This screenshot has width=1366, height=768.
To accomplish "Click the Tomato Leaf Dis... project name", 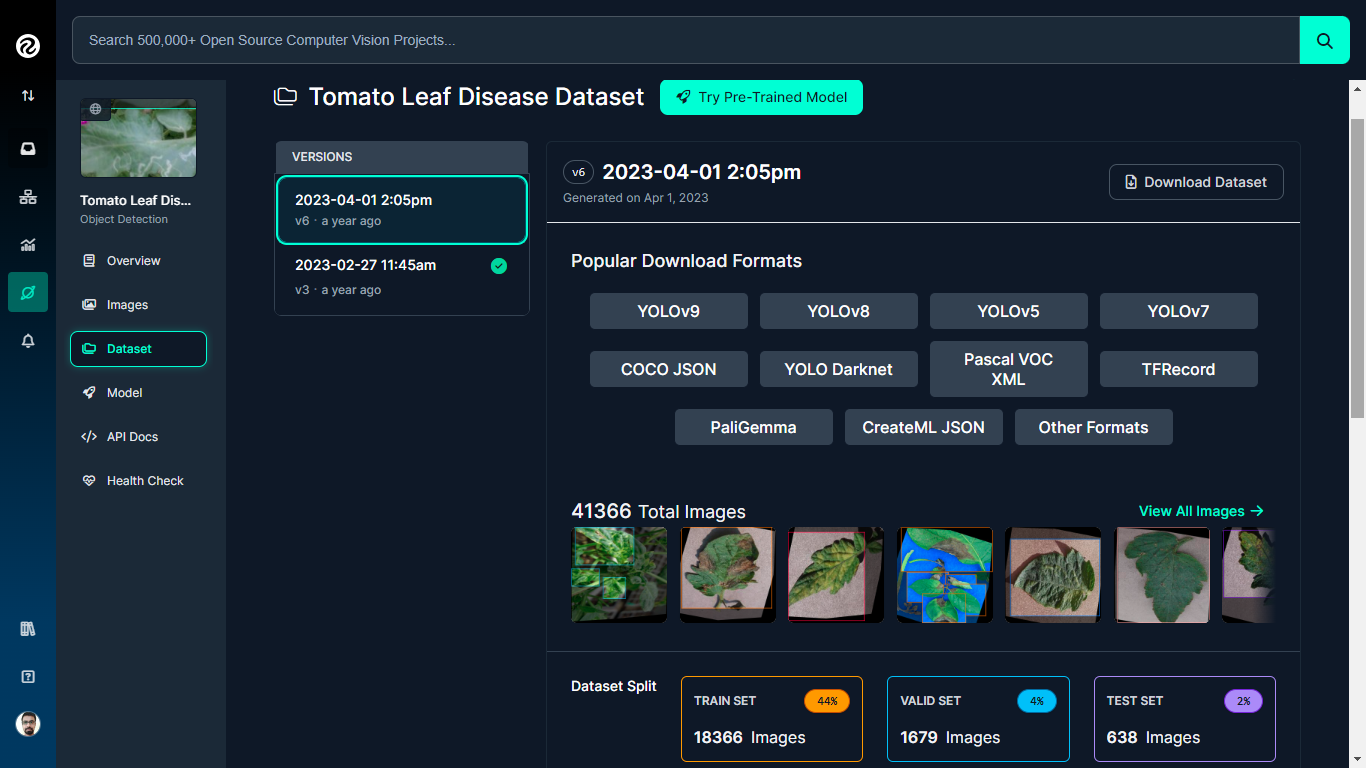I will click(135, 201).
